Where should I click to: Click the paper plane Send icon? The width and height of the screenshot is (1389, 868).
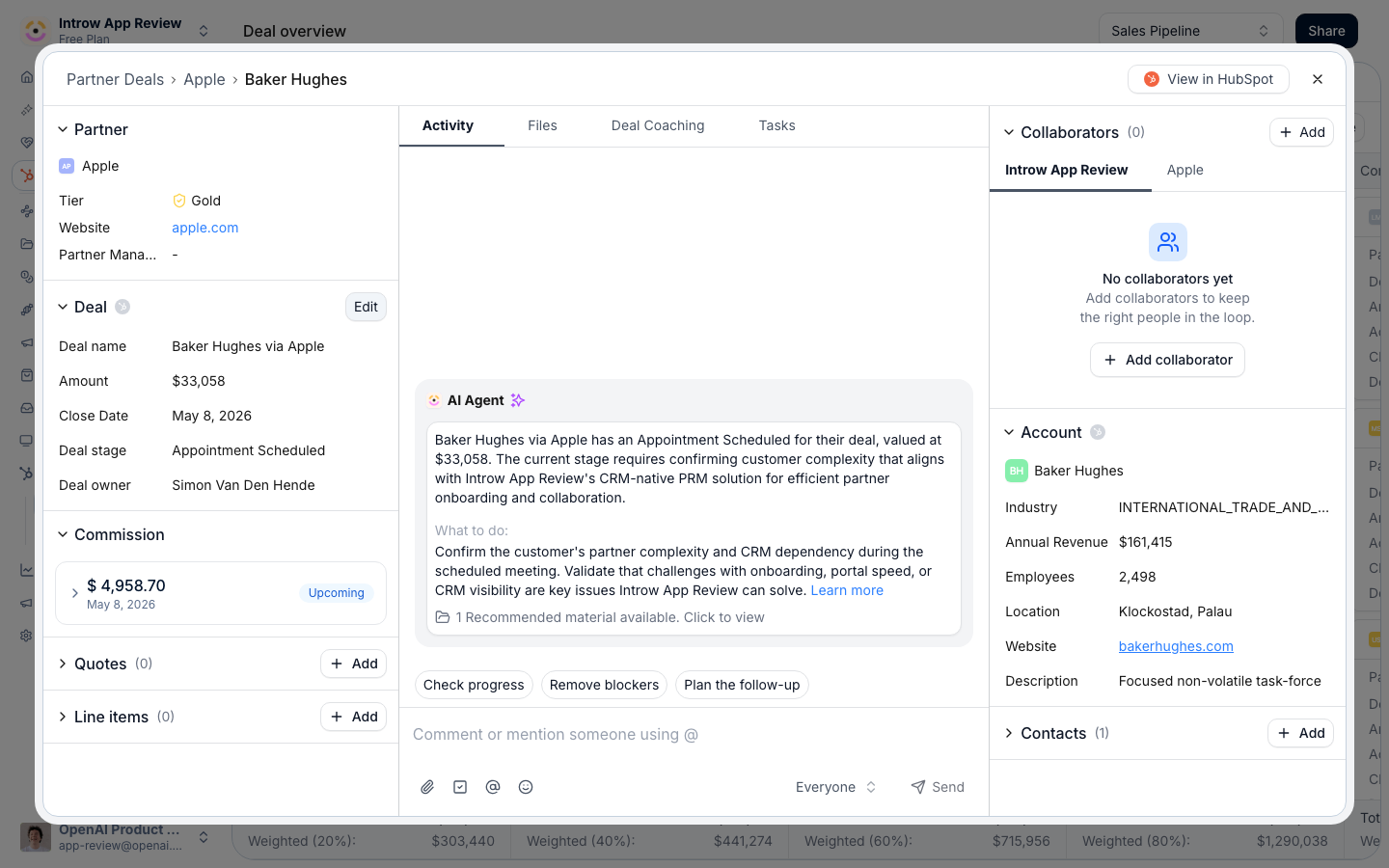pyautogui.click(x=918, y=787)
